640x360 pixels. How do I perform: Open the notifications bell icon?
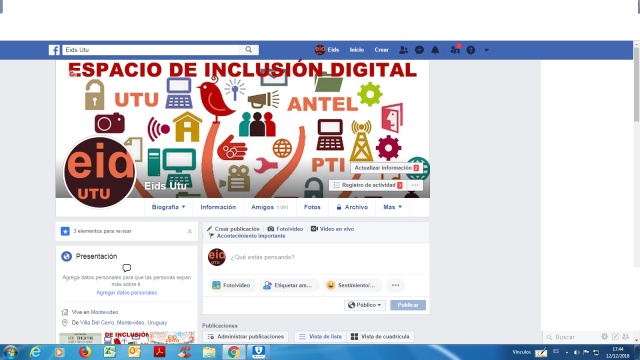tap(435, 50)
